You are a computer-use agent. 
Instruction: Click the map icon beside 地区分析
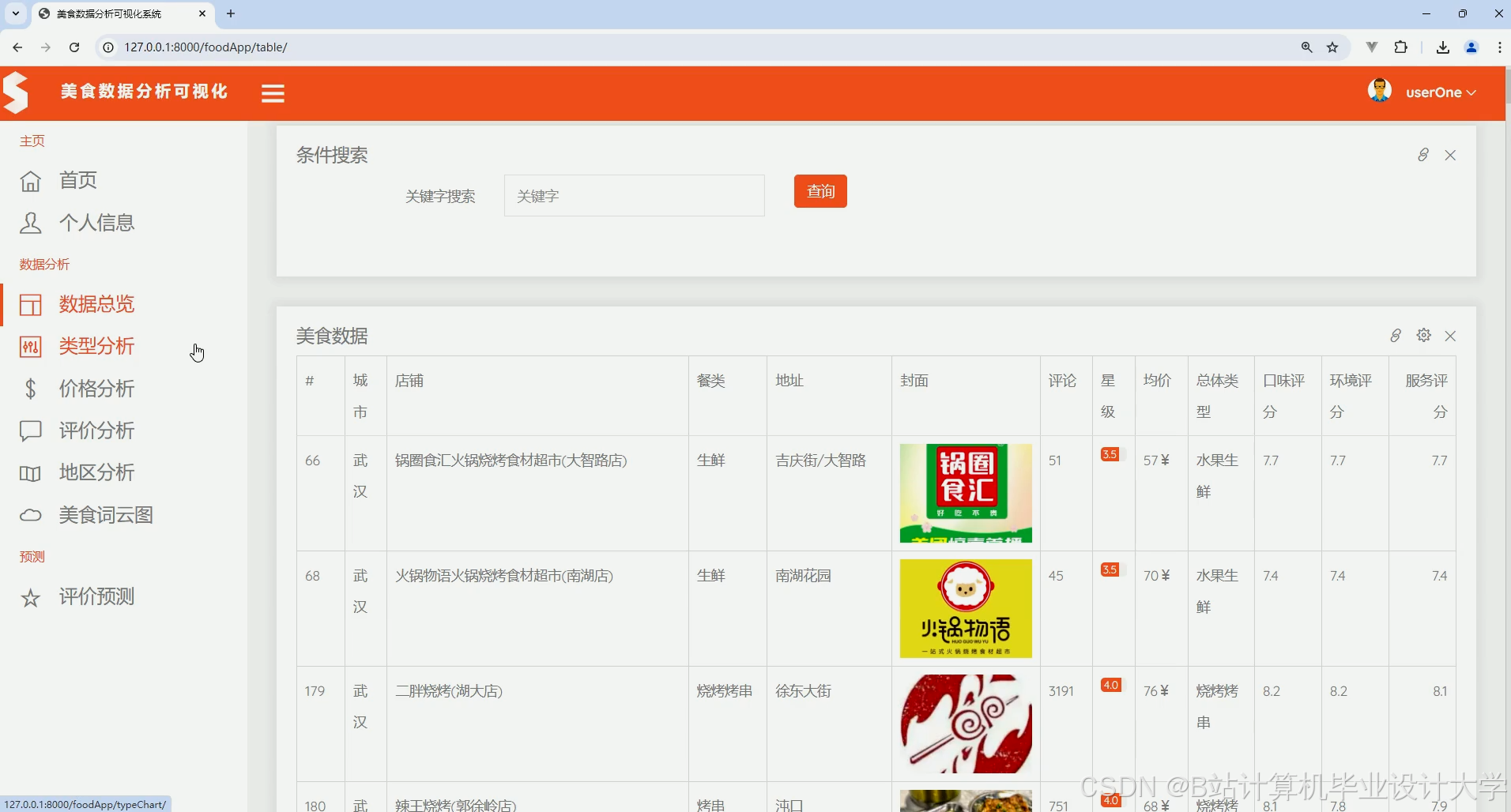(30, 473)
